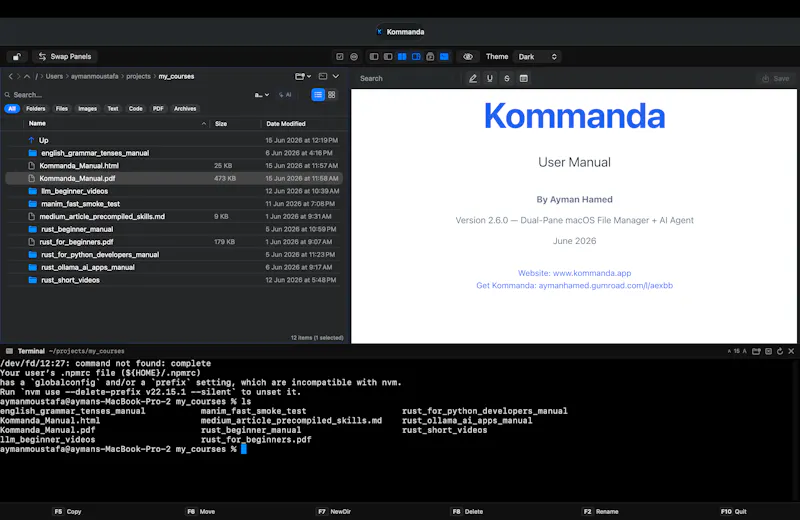Increase terminal font size with large A

[744, 351]
